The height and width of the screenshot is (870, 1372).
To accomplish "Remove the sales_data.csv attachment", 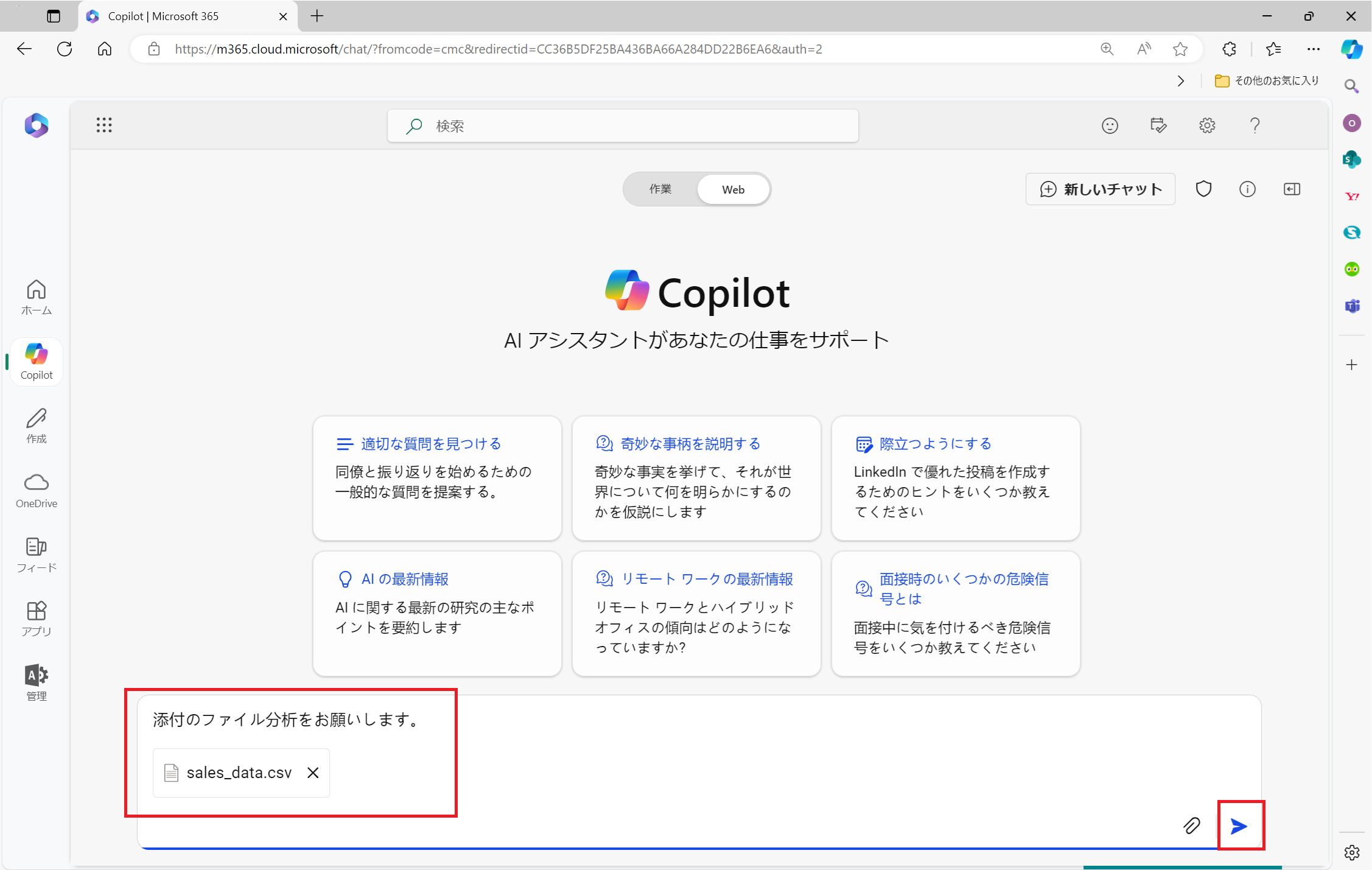I will tap(313, 773).
